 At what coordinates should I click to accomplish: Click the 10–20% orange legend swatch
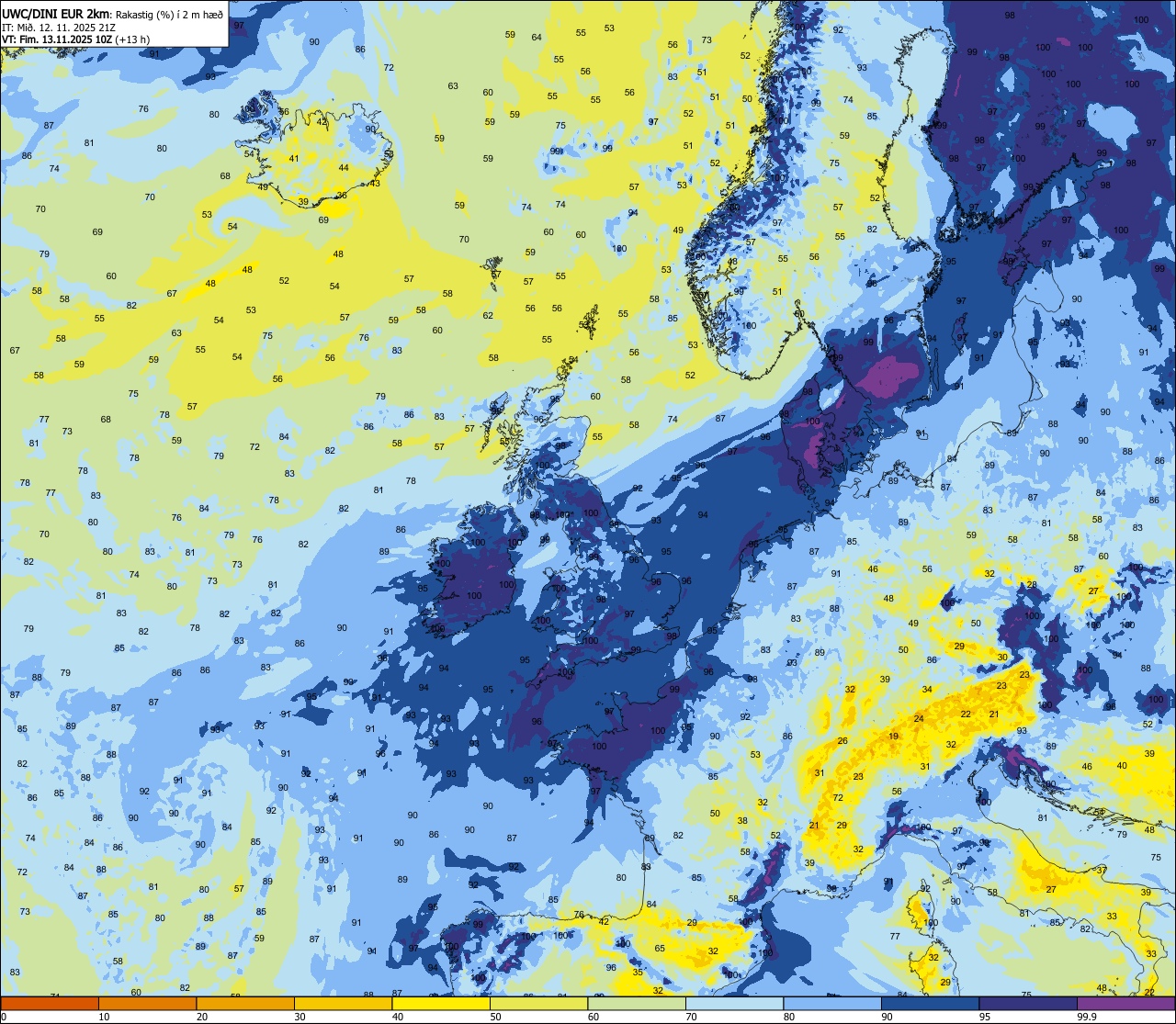pos(147,1003)
